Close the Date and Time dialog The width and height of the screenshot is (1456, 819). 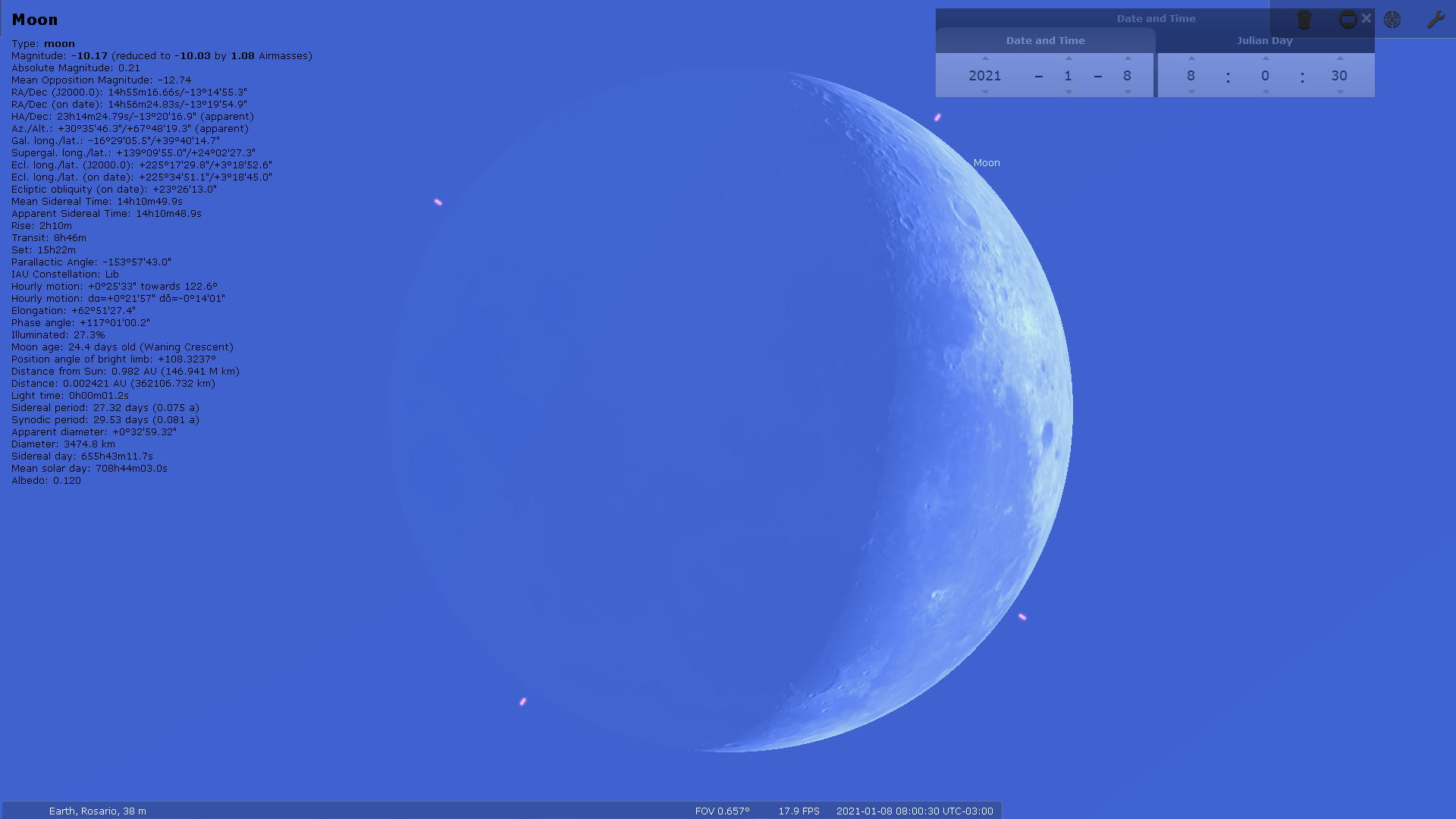(x=1367, y=18)
